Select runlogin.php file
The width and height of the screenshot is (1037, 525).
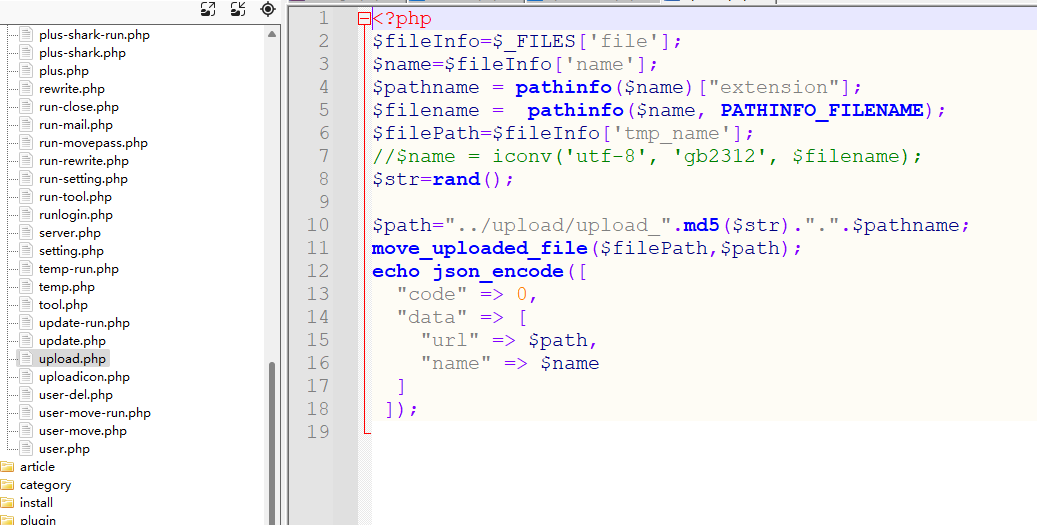(x=75, y=214)
